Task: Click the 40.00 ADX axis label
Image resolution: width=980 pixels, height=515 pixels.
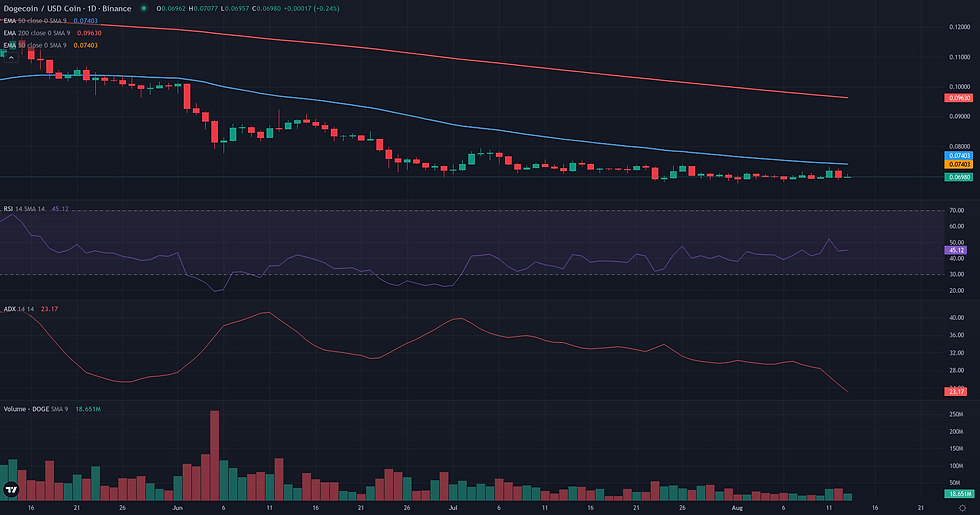Action: click(x=956, y=318)
